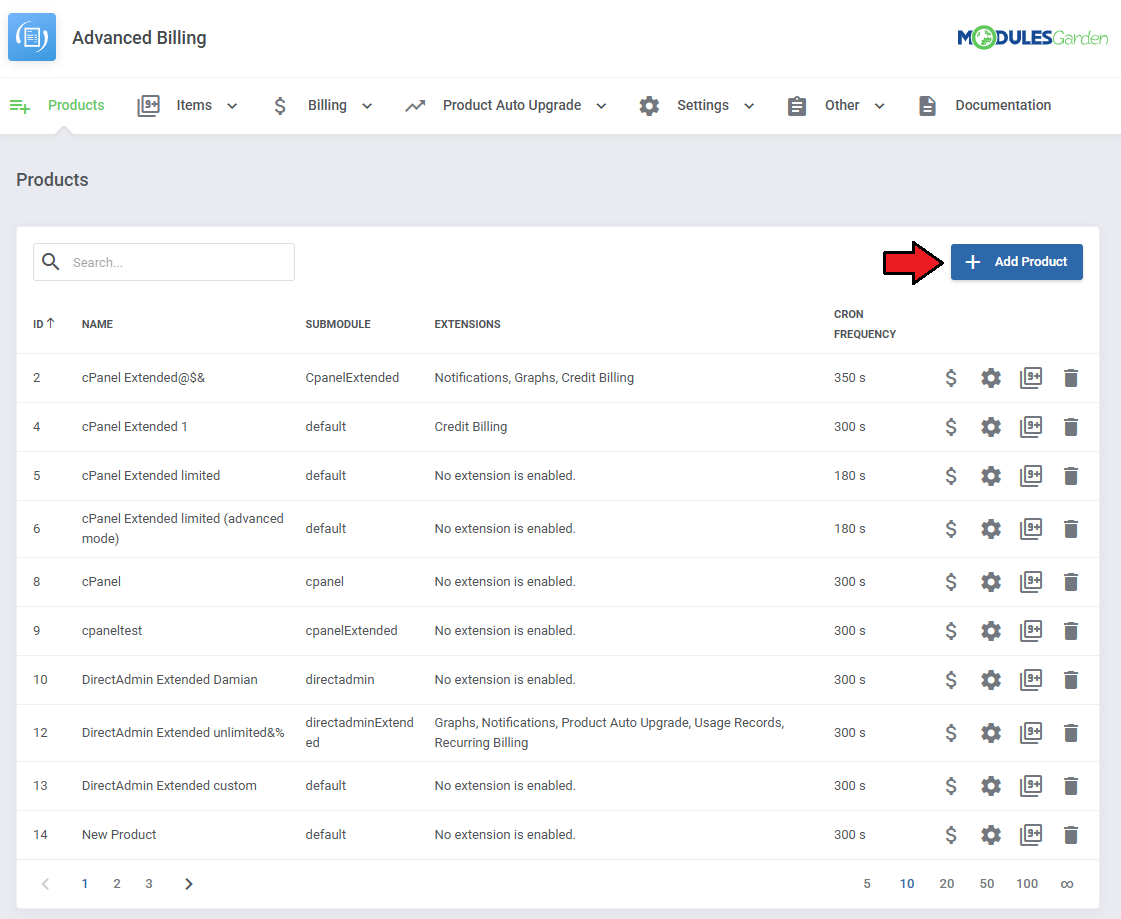Select 'DirectAdmin Extended Damian' name
The image size is (1121, 919).
tap(169, 679)
